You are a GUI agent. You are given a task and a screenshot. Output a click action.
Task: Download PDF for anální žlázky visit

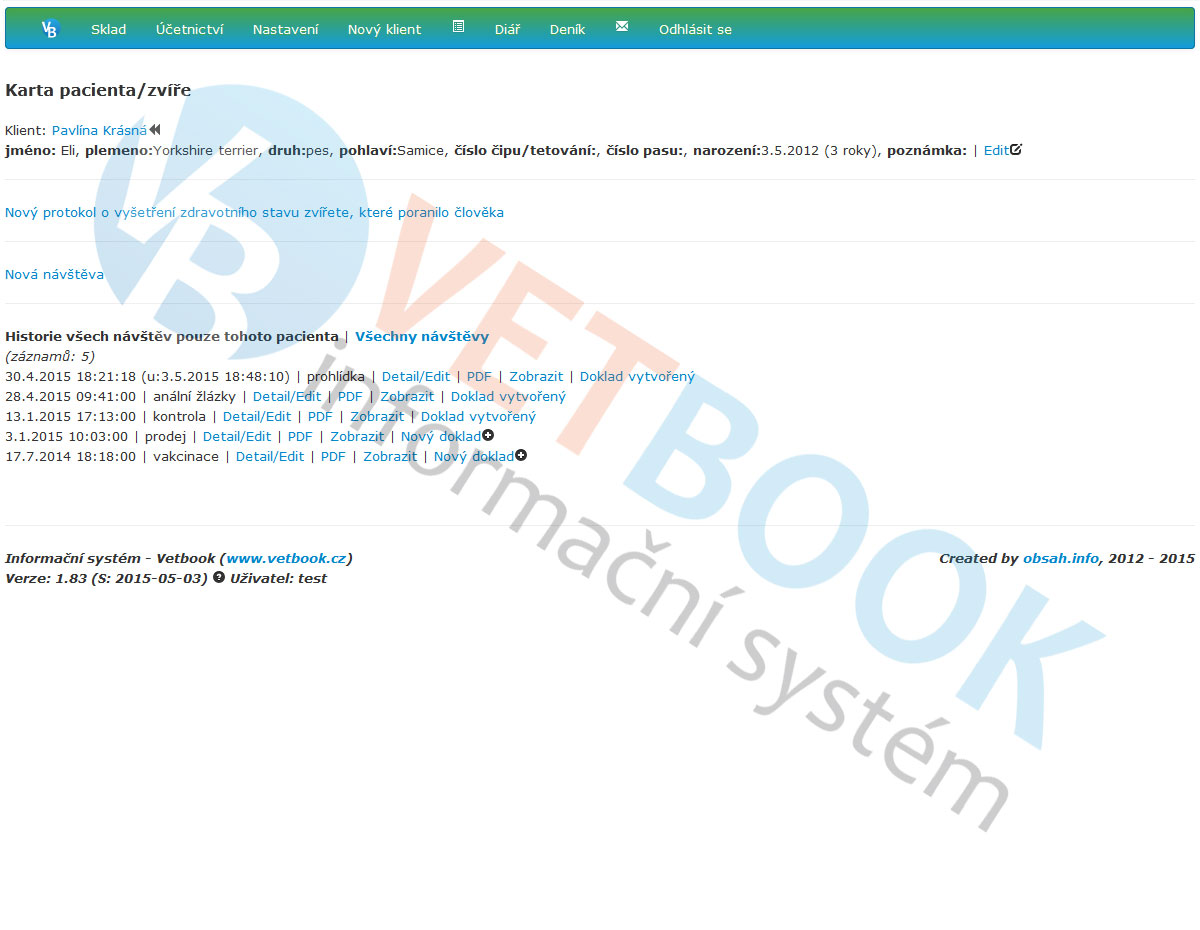point(350,396)
